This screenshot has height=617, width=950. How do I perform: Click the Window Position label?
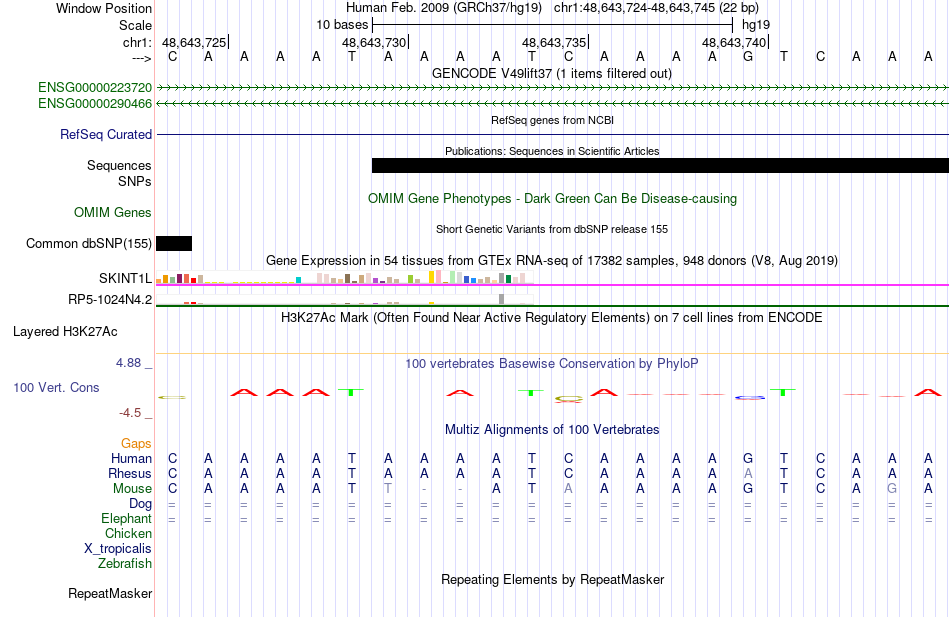[104, 8]
